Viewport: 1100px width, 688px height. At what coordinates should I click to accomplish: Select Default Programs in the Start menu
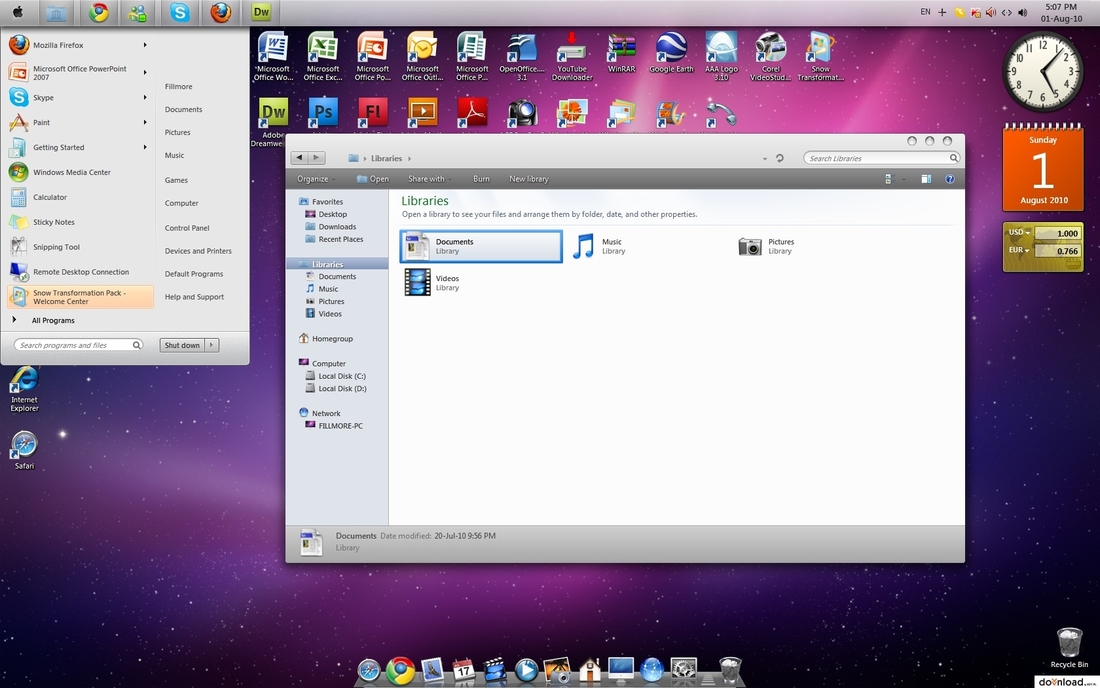(194, 274)
